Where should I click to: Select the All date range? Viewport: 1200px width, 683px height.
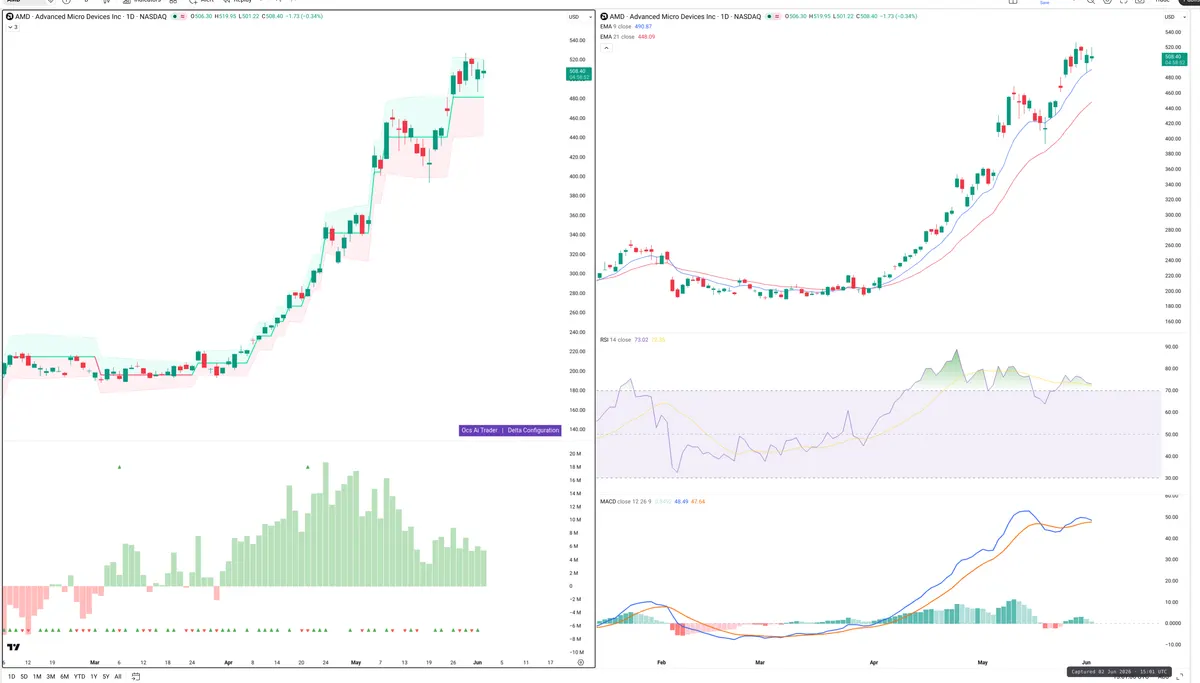click(118, 677)
